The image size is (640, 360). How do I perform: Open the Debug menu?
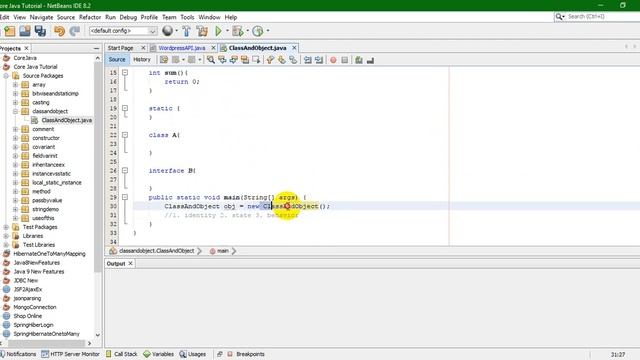click(x=128, y=17)
